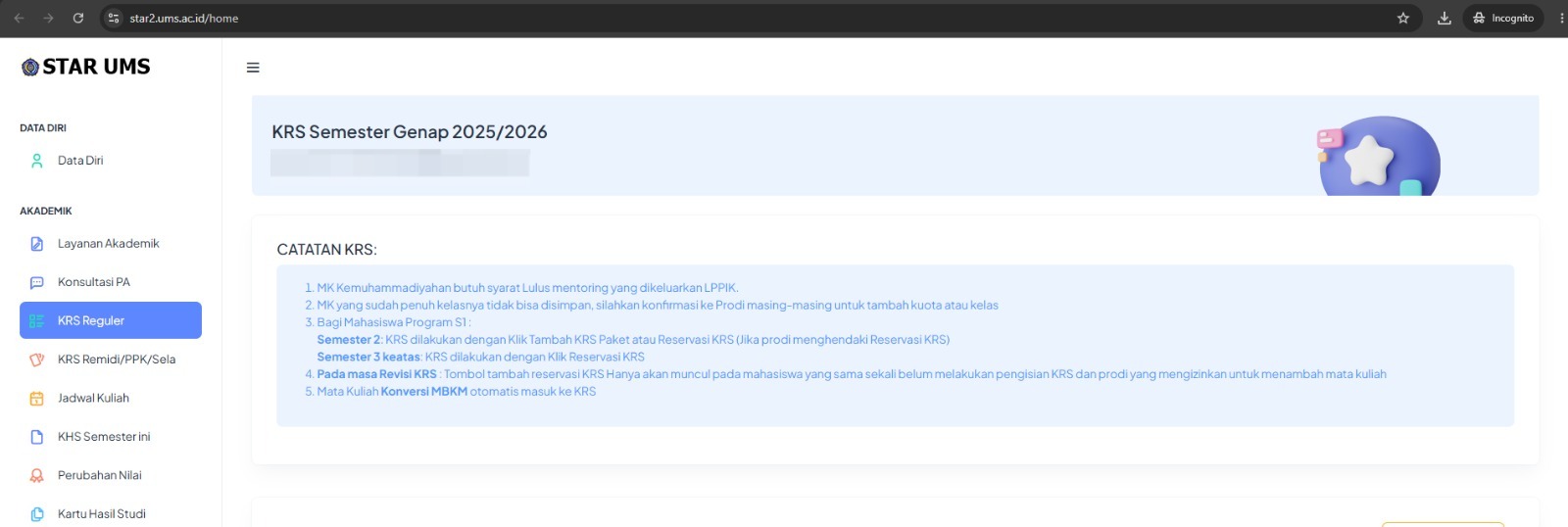Click note Bagi Mahasiswa Program S1
Image resolution: width=1568 pixels, height=527 pixels.
394,322
